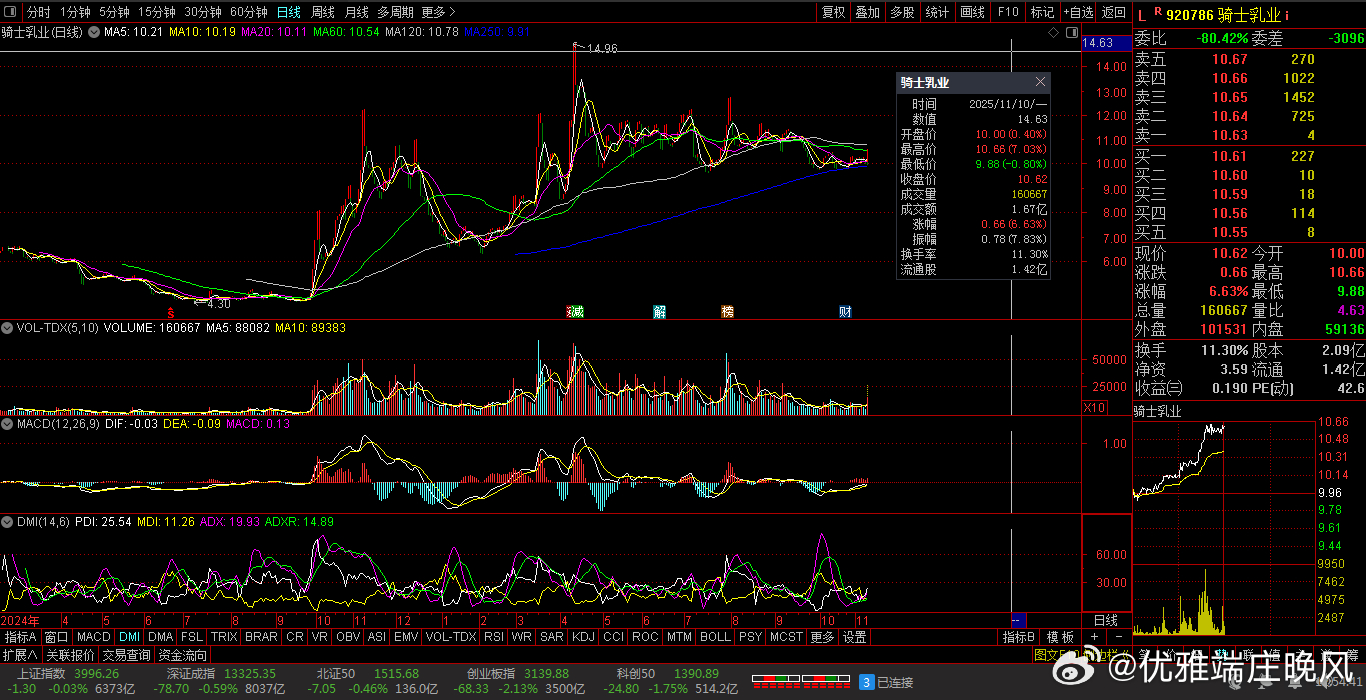Expand the 更多 periods menu
Viewport: 1366px width, 700px height.
pyautogui.click(x=438, y=12)
